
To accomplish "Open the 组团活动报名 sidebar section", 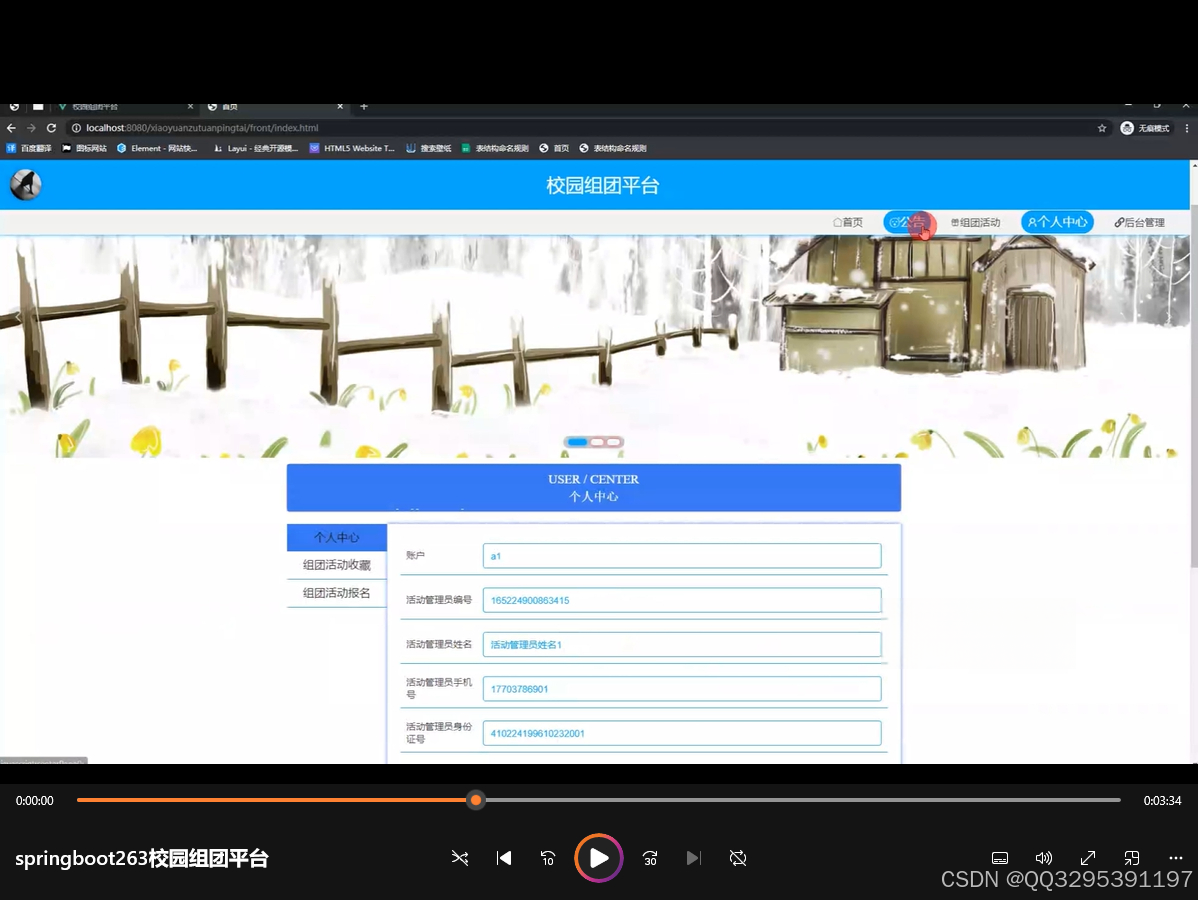I will (x=336, y=592).
